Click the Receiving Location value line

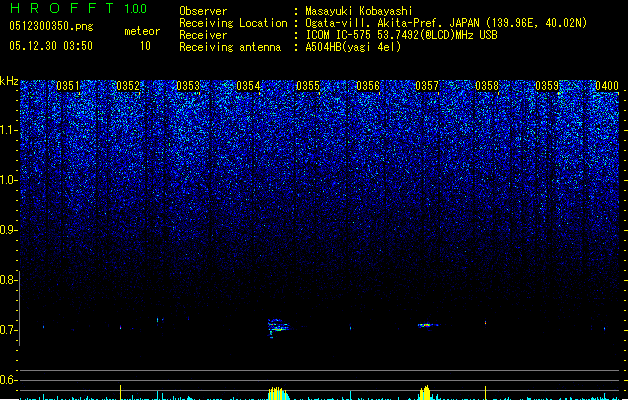tap(446, 23)
